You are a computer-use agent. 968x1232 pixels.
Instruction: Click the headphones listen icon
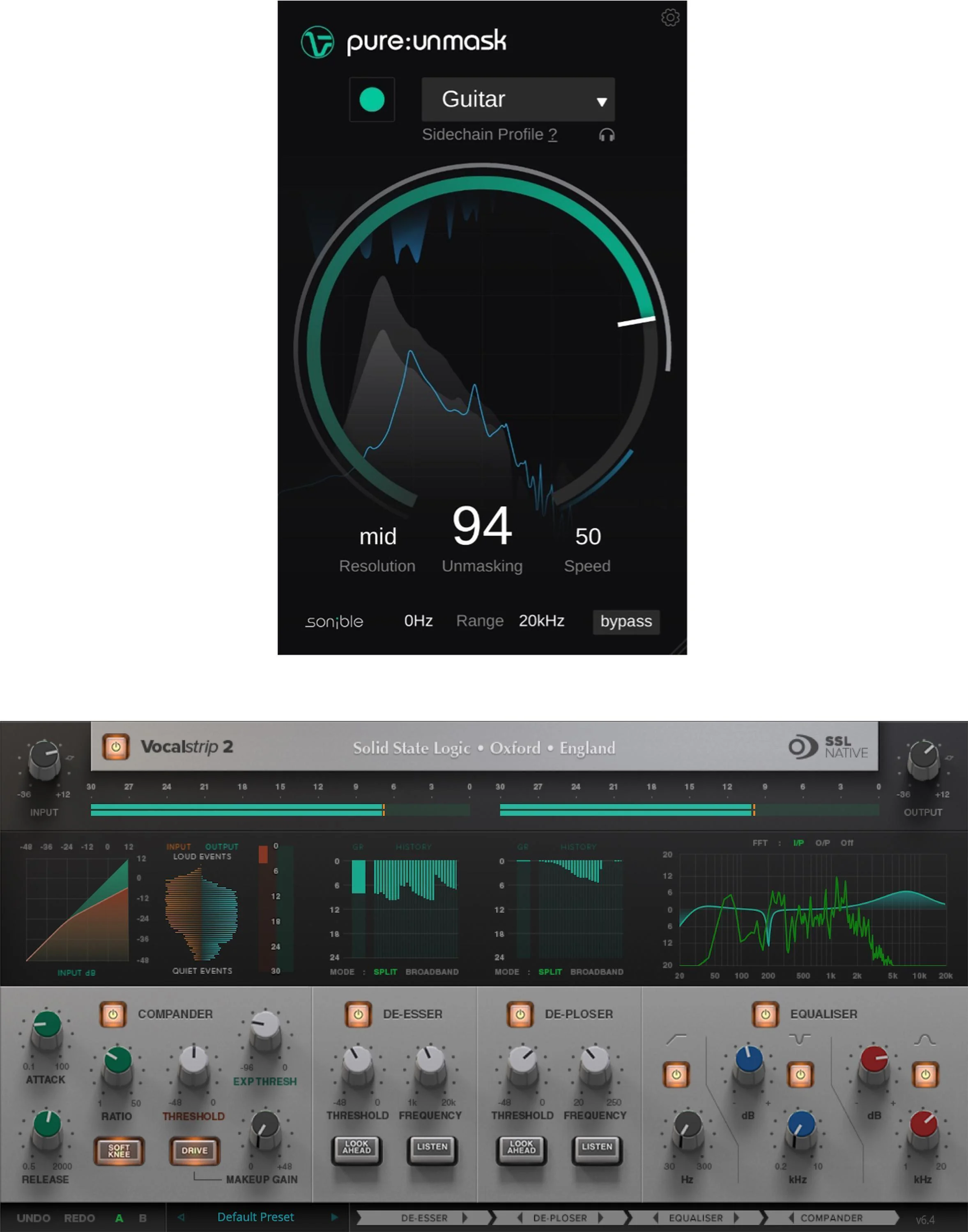(607, 135)
